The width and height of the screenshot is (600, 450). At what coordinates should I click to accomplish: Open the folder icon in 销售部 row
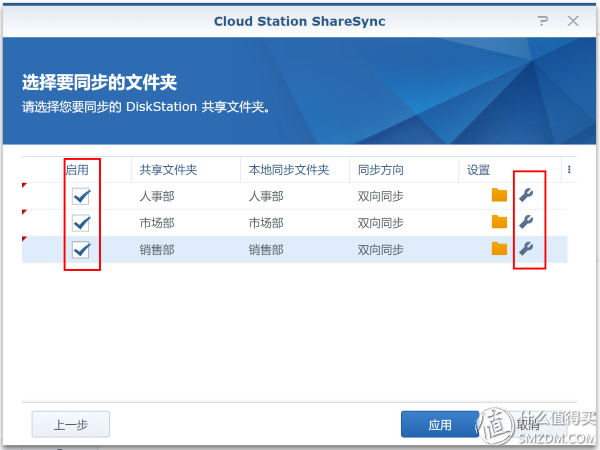[500, 249]
